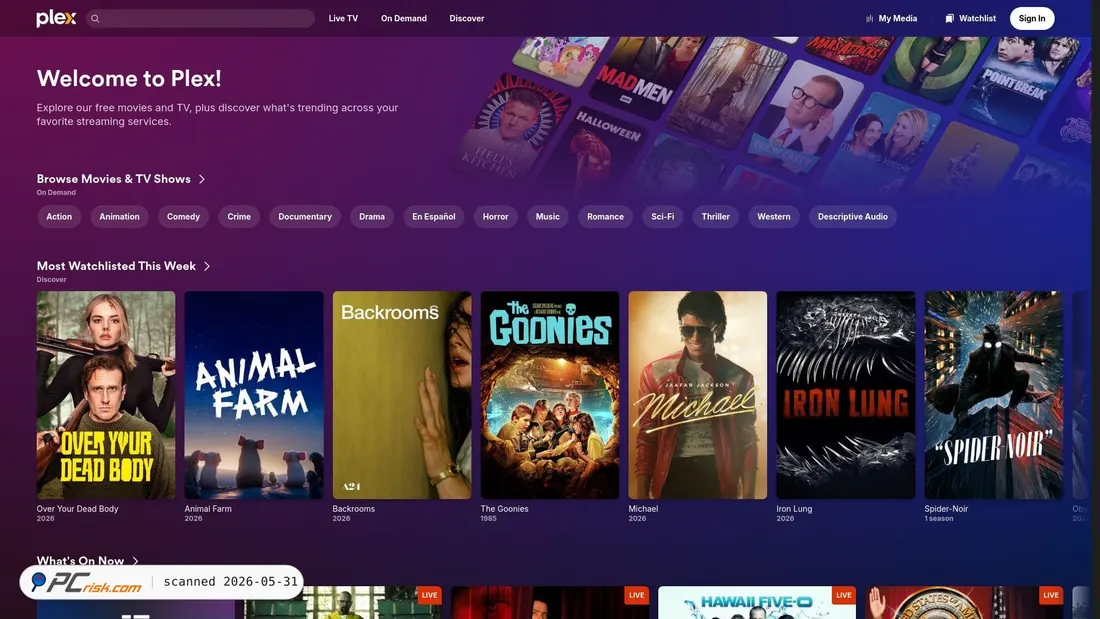Open the Live TV menu
Image resolution: width=1100 pixels, height=619 pixels.
343,19
